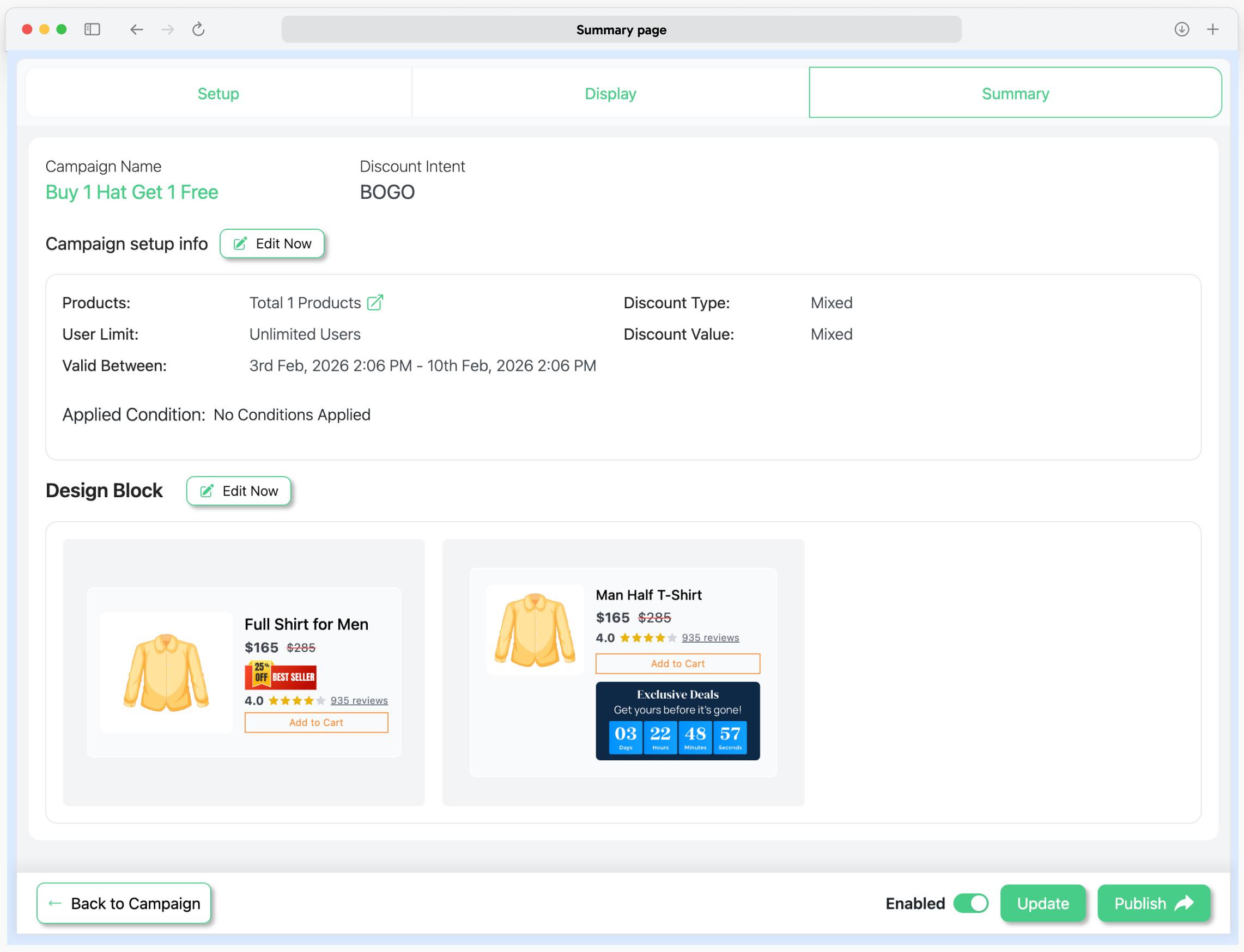1244x952 pixels.
Task: Reload the page with the refresh icon
Action: coord(198,29)
